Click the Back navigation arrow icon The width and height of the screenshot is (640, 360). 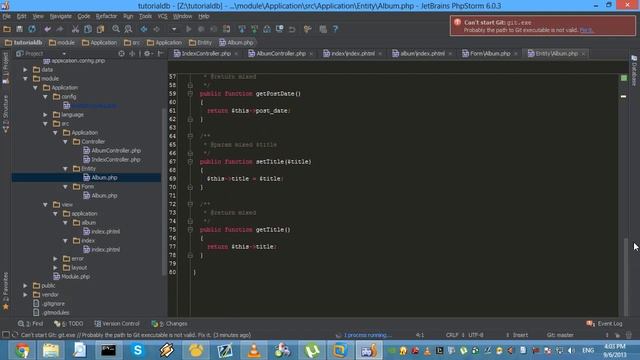[144, 29]
